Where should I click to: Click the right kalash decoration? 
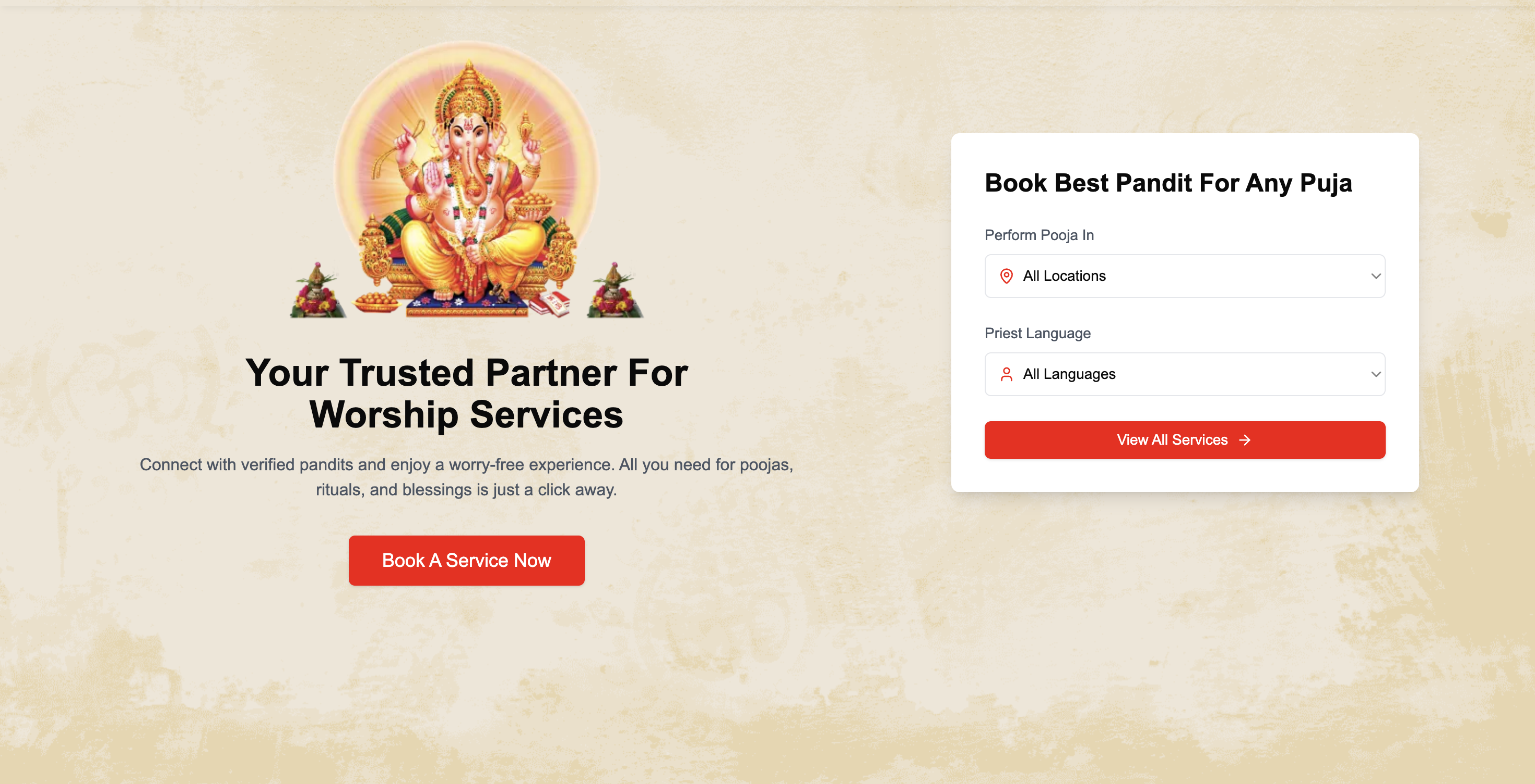615,291
